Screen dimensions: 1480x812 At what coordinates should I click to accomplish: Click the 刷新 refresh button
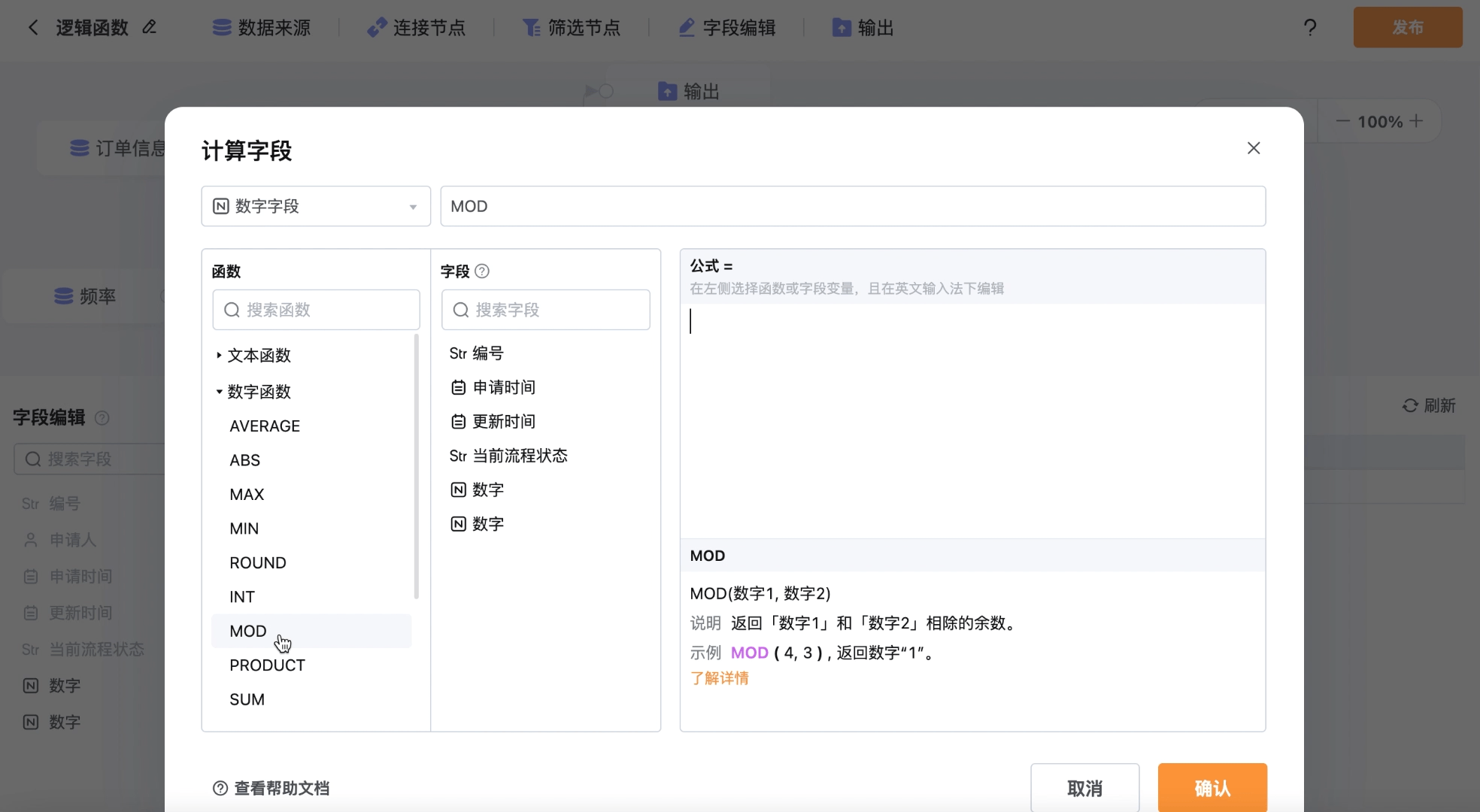click(1429, 406)
